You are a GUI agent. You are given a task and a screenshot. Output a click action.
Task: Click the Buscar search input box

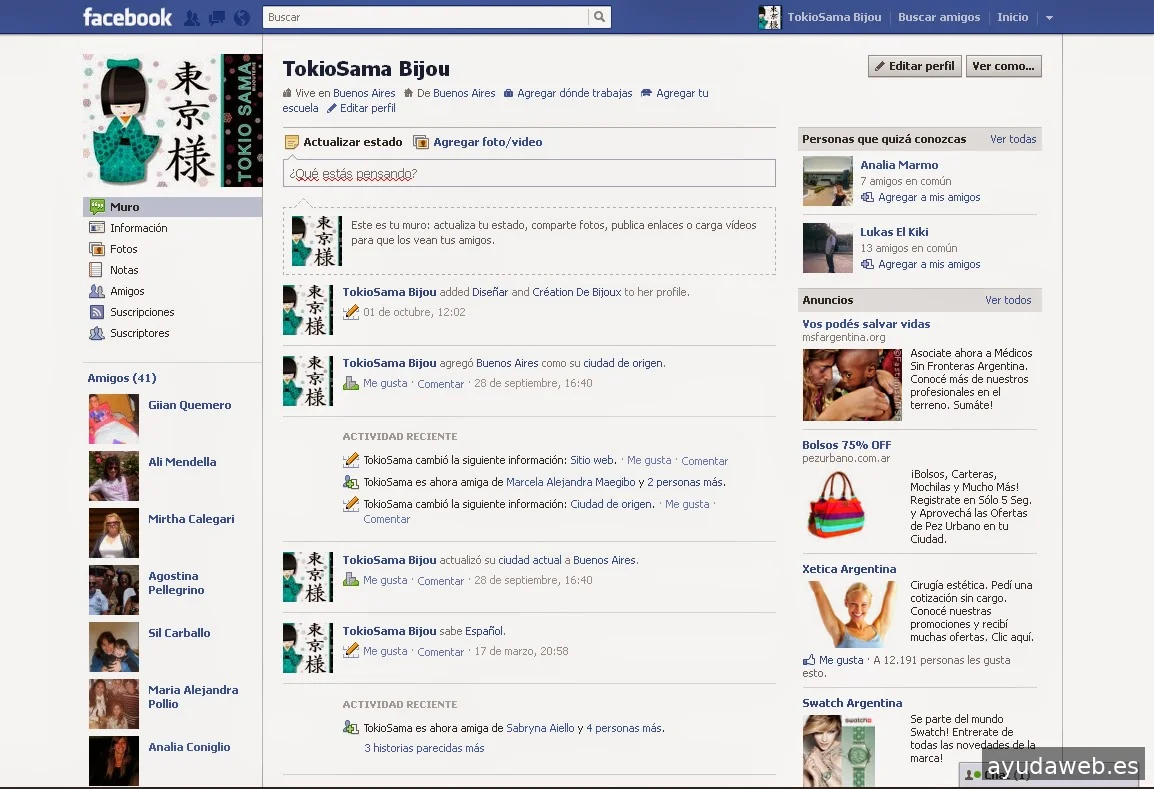pyautogui.click(x=425, y=17)
